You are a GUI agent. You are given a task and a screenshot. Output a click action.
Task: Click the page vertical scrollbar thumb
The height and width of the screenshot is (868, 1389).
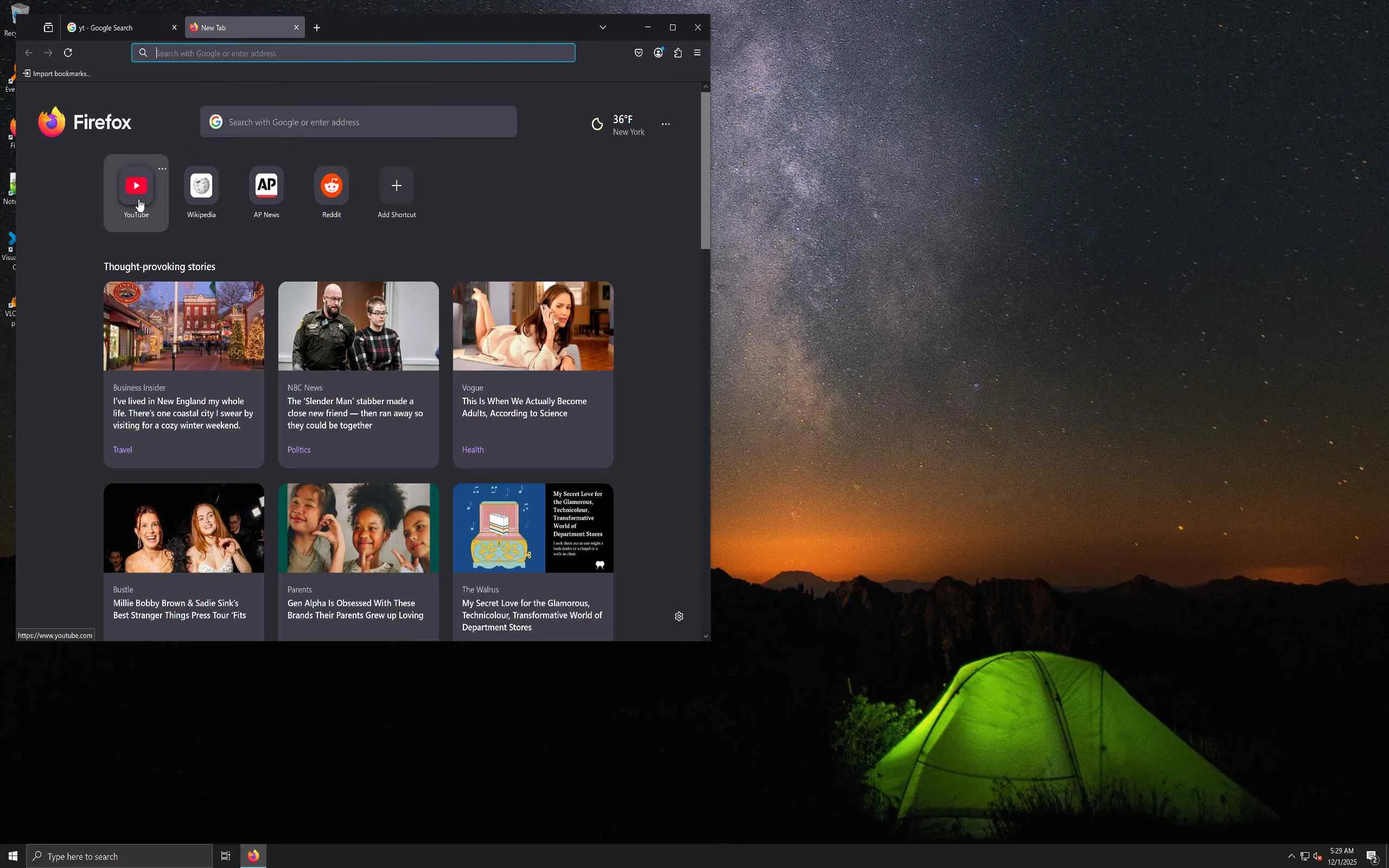click(705, 170)
